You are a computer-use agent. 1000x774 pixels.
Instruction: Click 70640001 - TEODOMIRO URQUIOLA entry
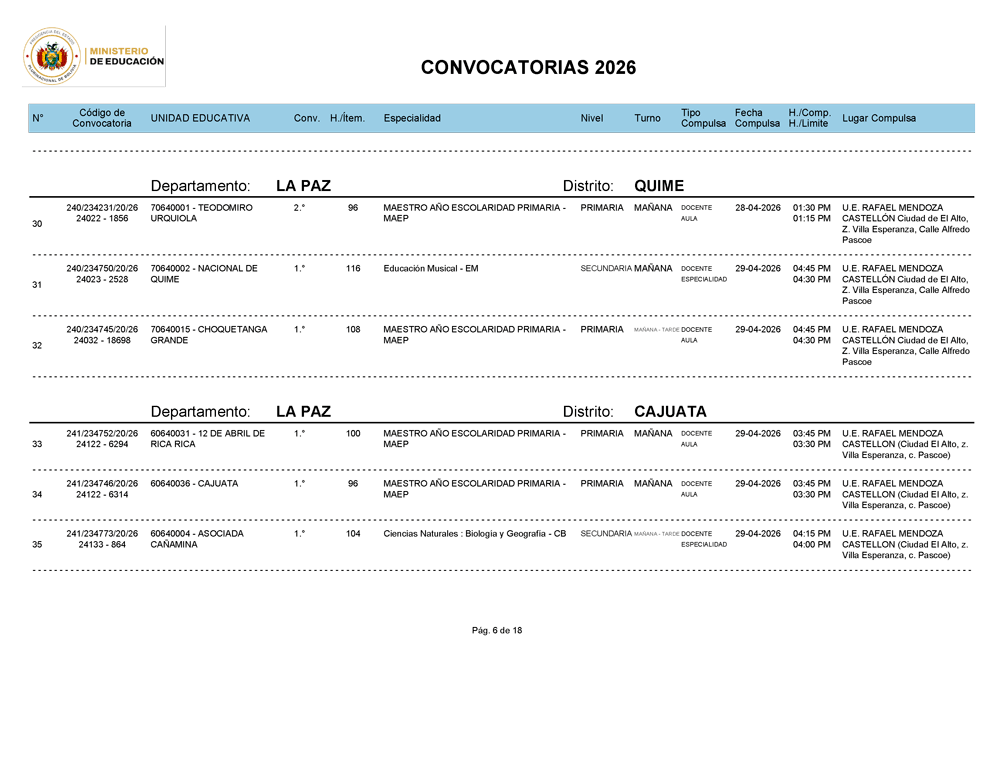202,213
